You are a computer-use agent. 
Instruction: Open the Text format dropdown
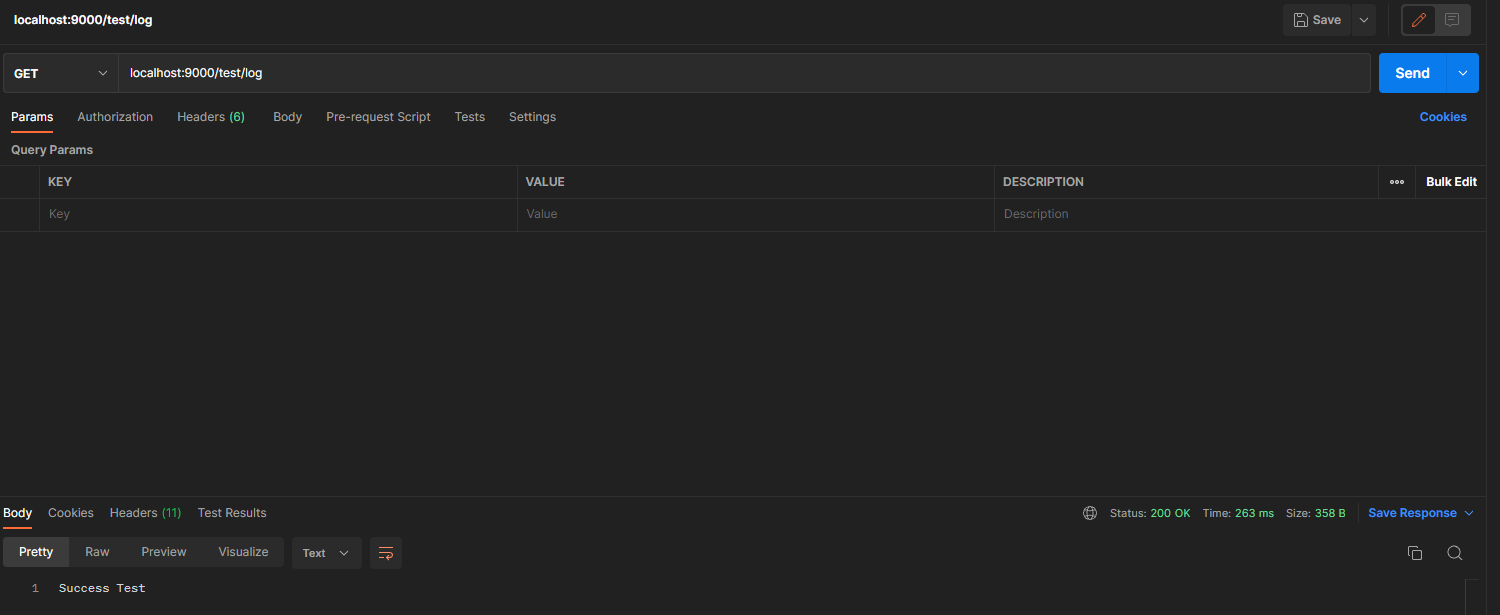pos(326,553)
